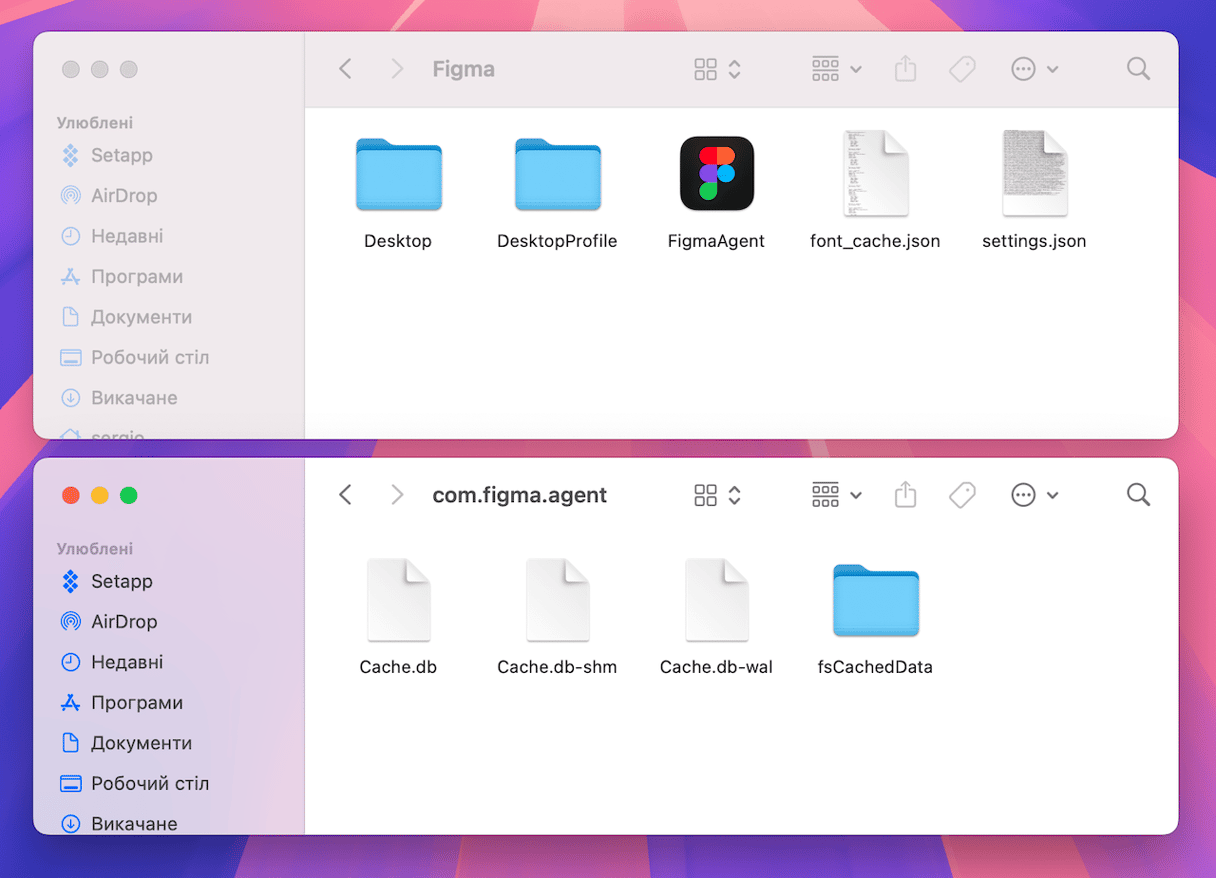Click the Share icon in com.figma.agent window
The height and width of the screenshot is (878, 1216).
point(905,495)
